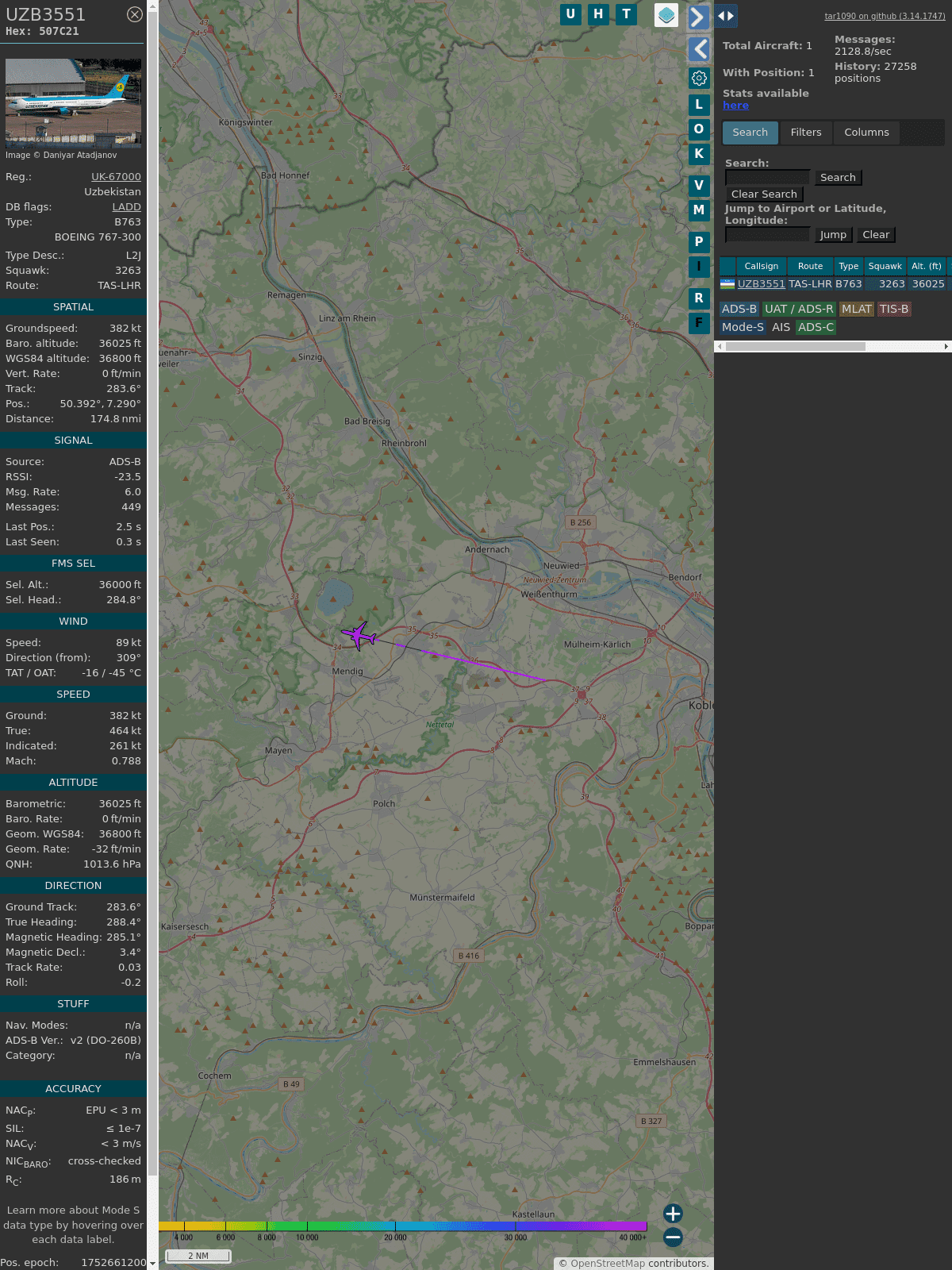This screenshot has width=952, height=1270.
Task: Open the stats available 'here' link
Action: pyautogui.click(x=735, y=106)
